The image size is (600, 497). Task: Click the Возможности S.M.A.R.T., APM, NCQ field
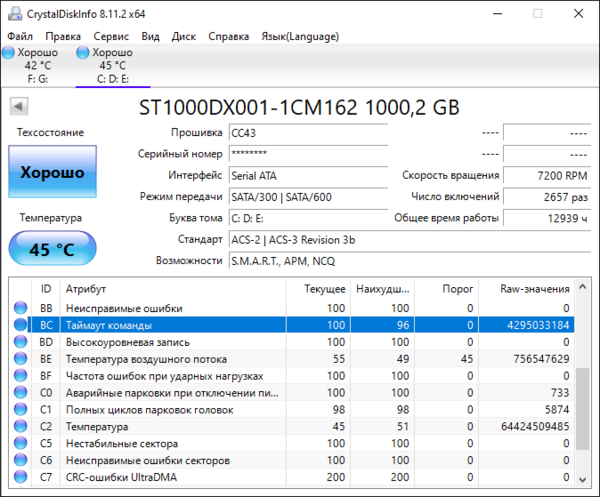[410, 261]
